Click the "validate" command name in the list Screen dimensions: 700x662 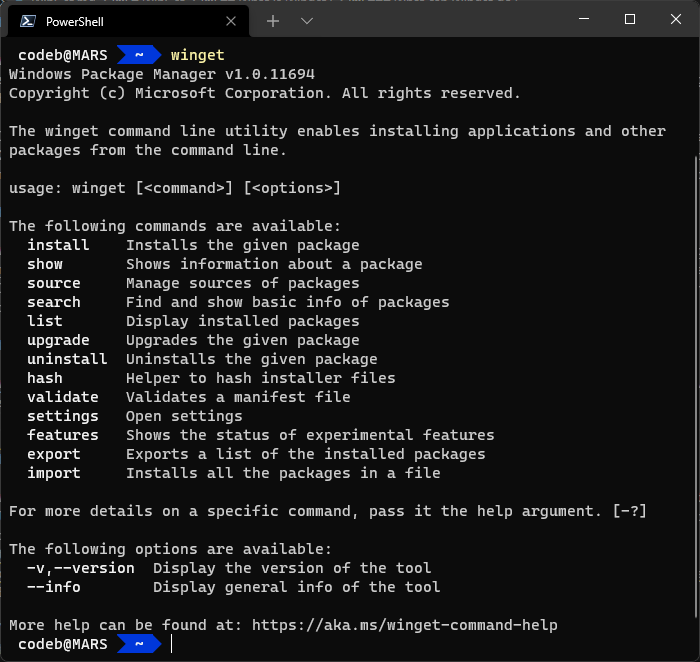[62, 397]
